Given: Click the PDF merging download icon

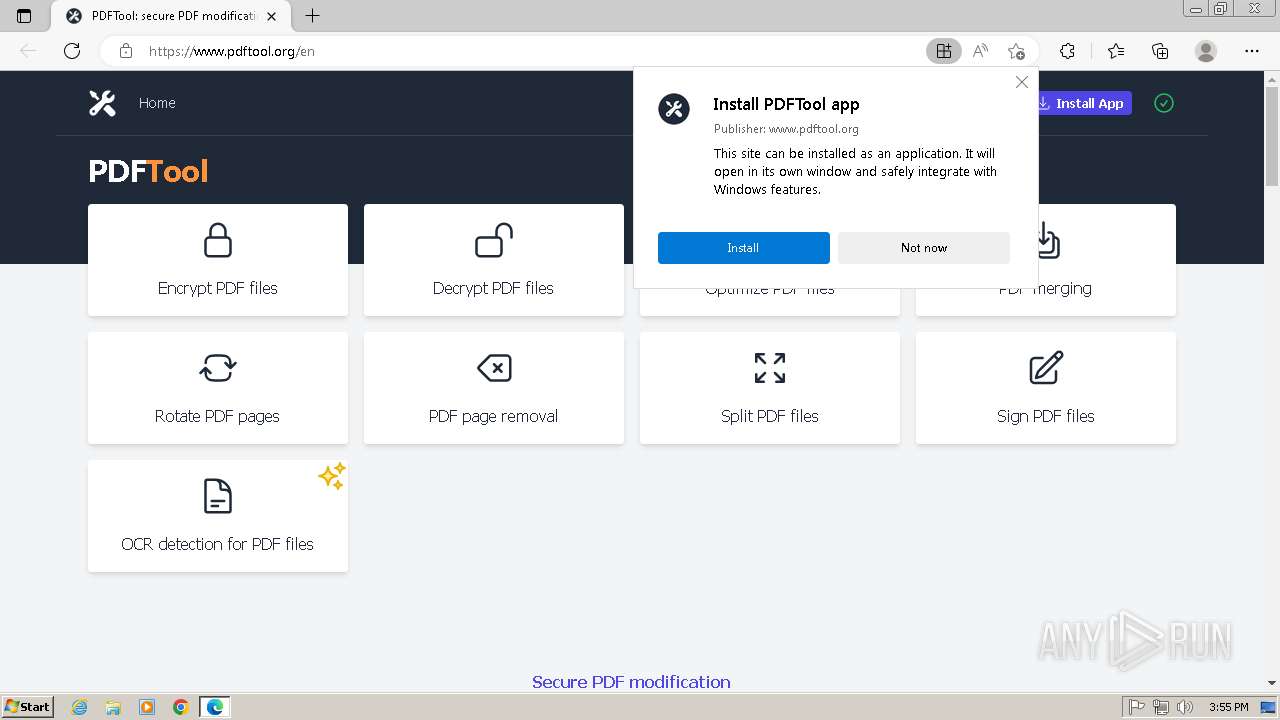Looking at the screenshot, I should (1046, 241).
